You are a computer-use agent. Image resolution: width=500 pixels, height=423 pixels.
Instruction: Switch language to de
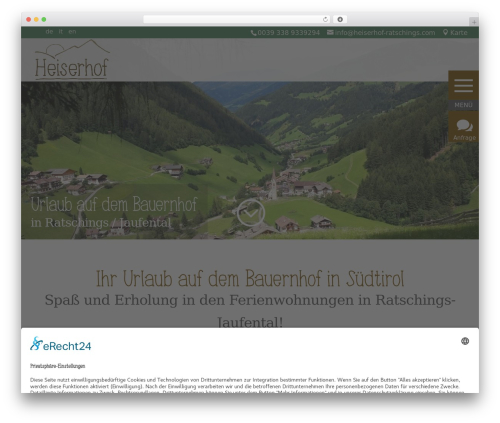pos(49,31)
